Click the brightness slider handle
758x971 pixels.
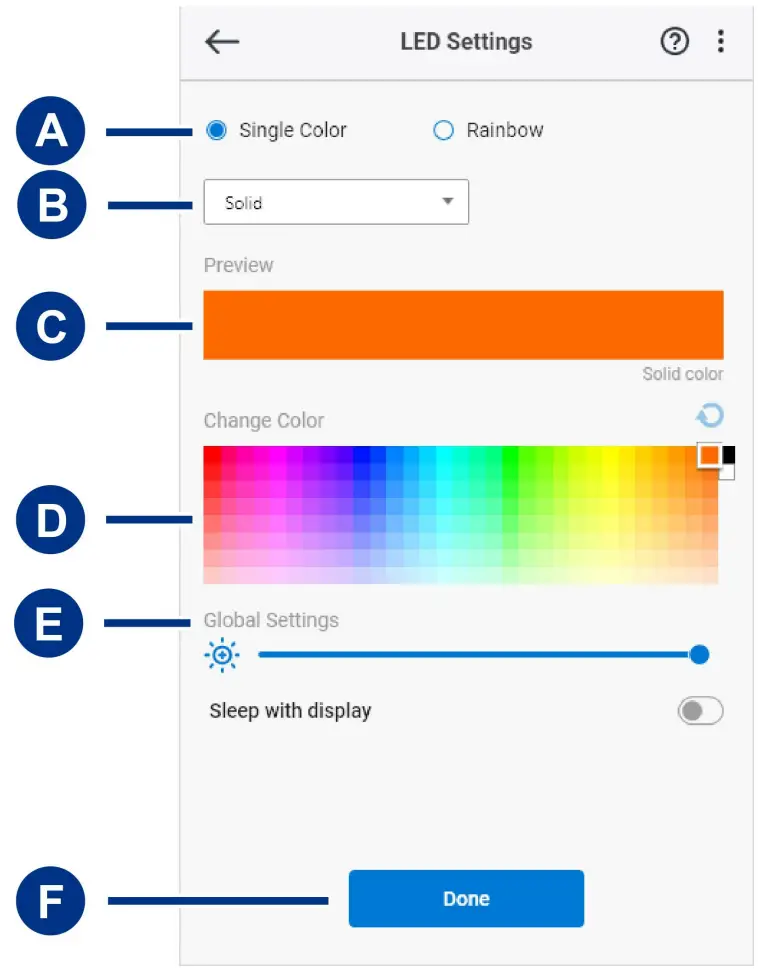tap(699, 655)
